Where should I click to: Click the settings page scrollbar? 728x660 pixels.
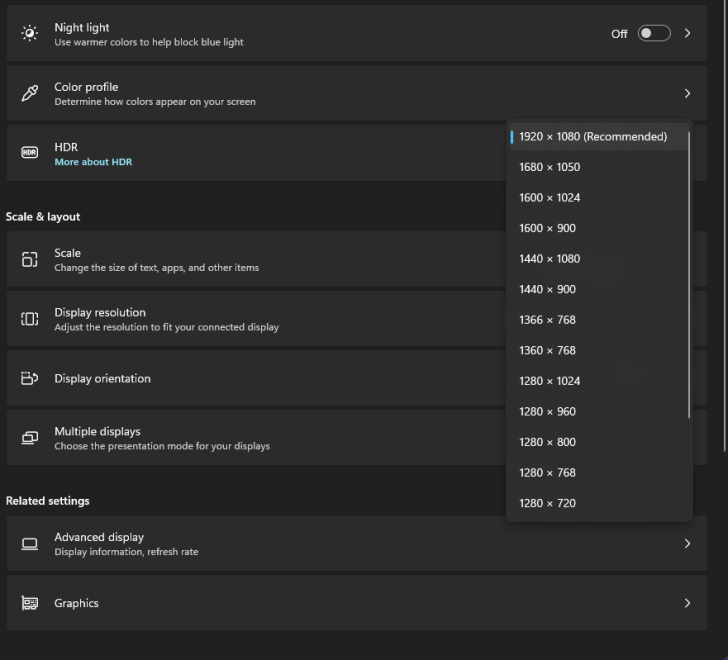(724, 225)
